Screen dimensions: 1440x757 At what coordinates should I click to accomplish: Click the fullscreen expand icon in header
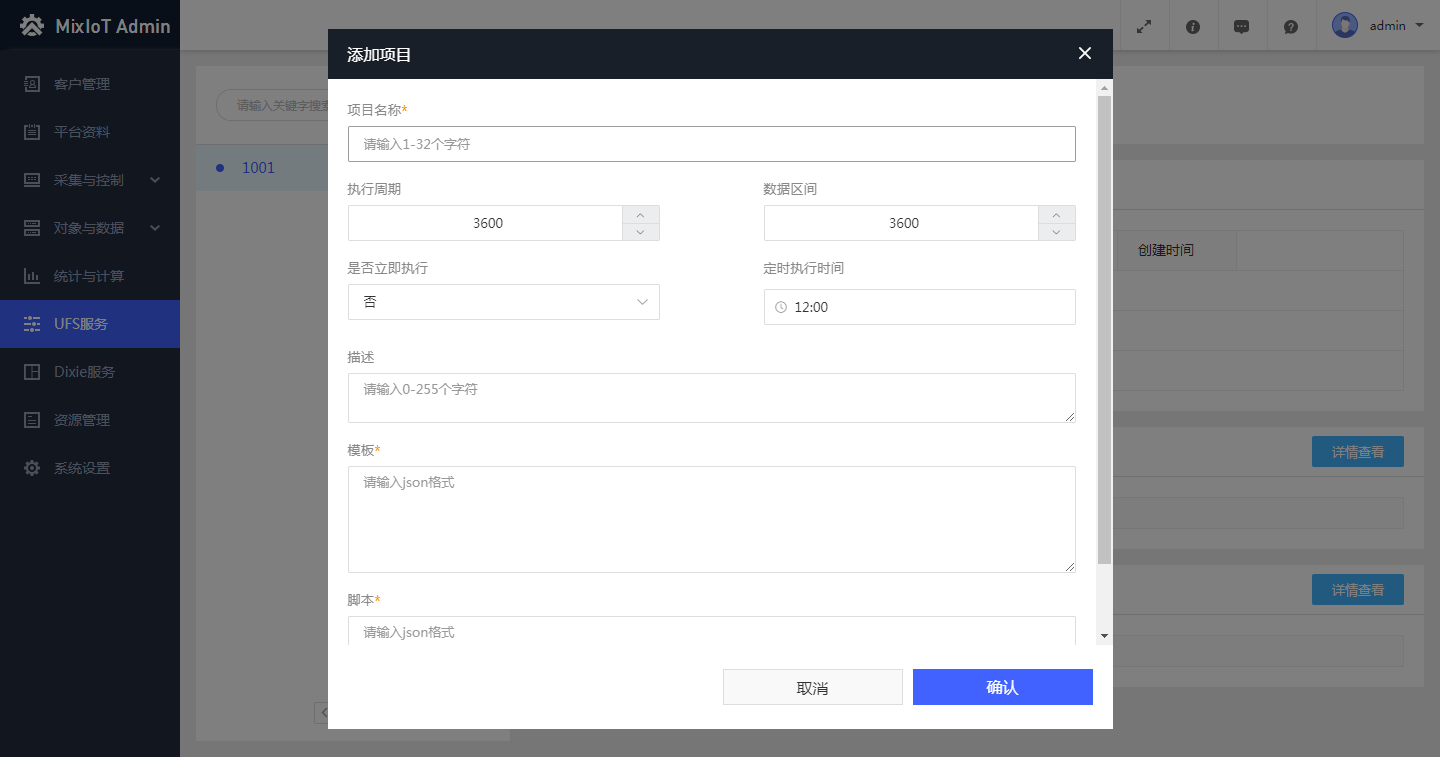pyautogui.click(x=1144, y=27)
